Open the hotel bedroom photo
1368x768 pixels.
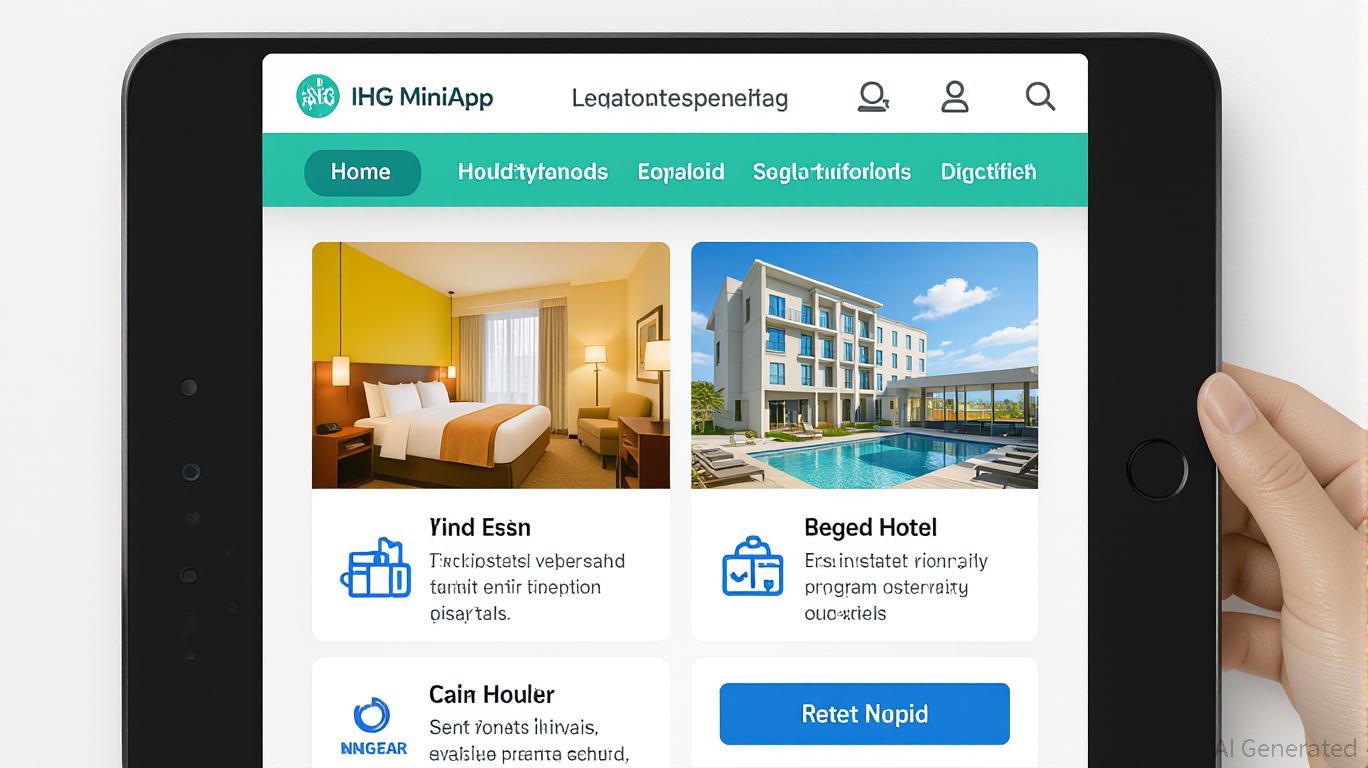click(x=491, y=365)
